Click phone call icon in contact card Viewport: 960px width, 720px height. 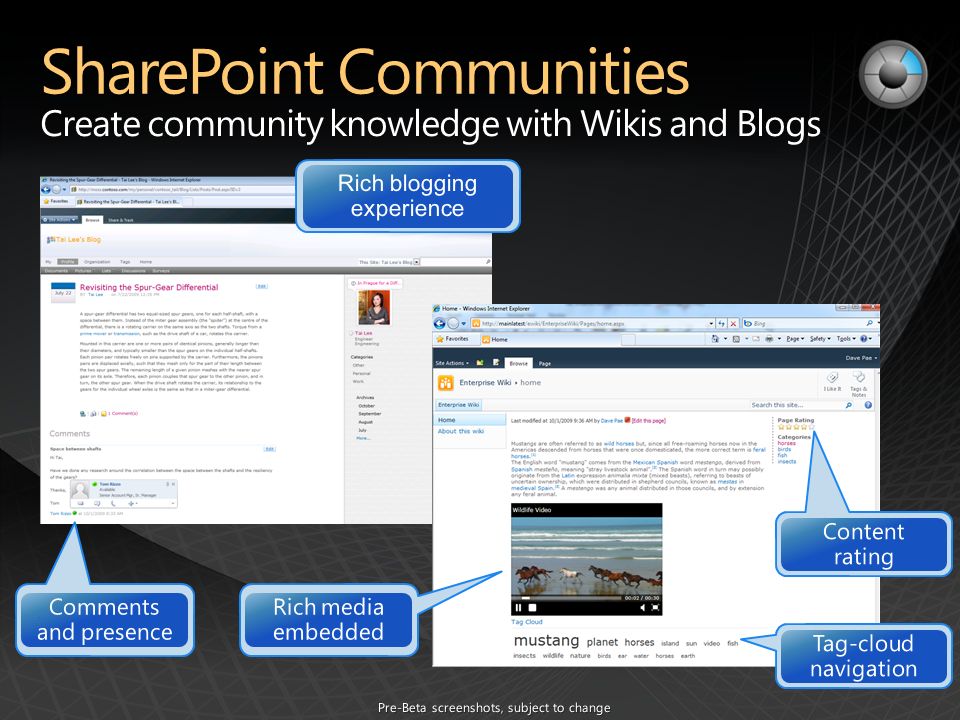point(113,503)
